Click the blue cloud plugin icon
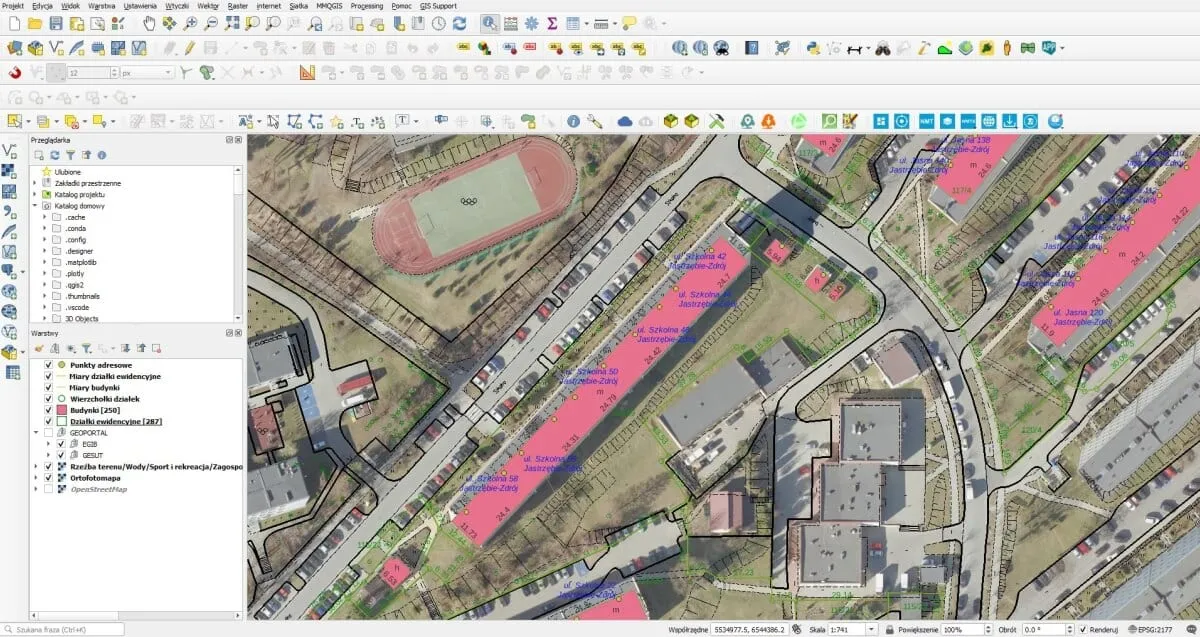Screen dimensions: 1200x637 (625, 120)
